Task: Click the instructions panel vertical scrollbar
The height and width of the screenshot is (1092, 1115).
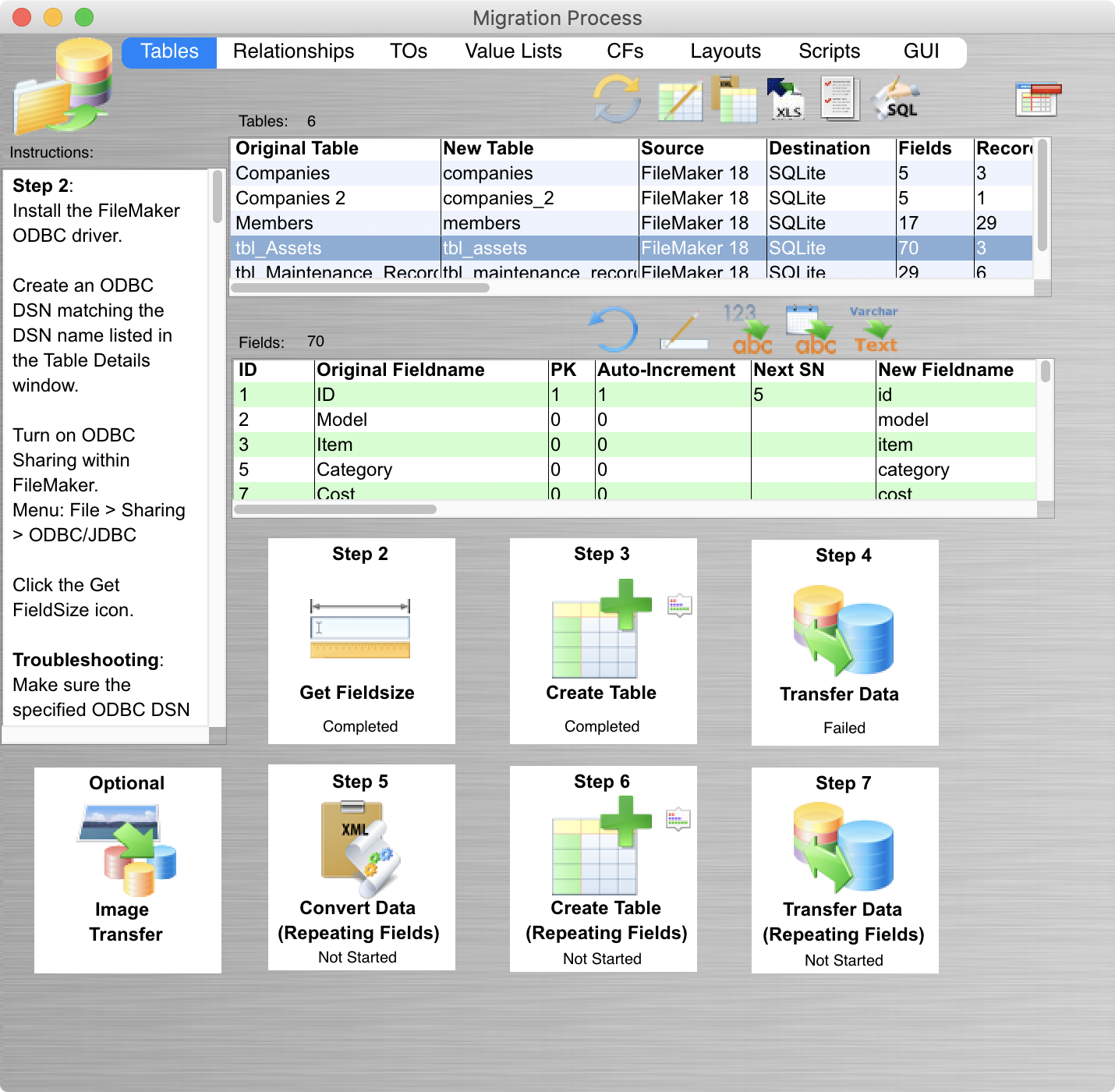Action: pyautogui.click(x=218, y=197)
